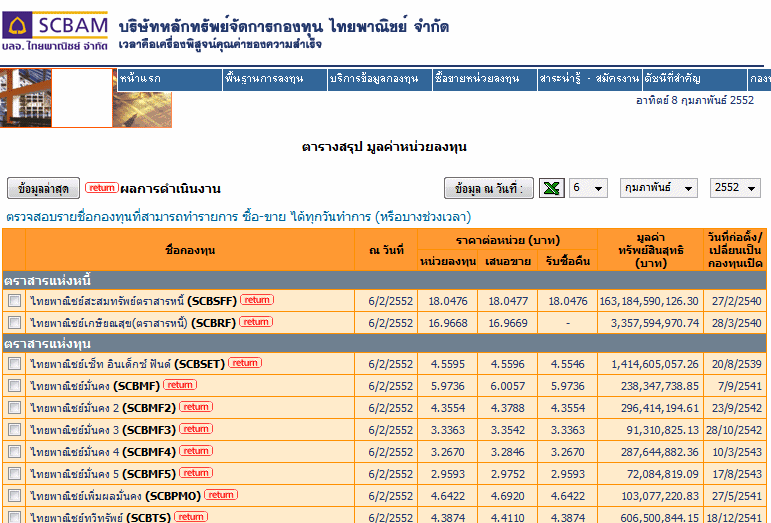This screenshot has width=771, height=523.
Task: Open the month dropdown showing กุมภาพันธ์
Action: 658,188
